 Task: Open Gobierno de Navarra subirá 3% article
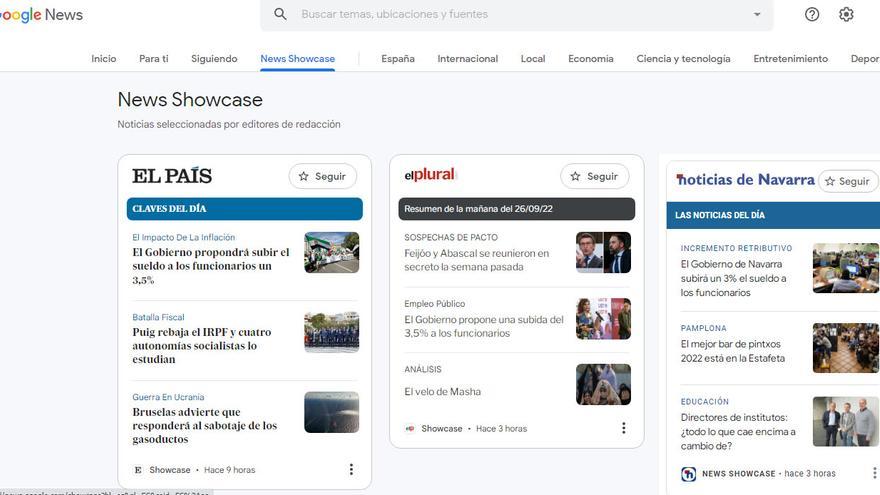click(734, 278)
